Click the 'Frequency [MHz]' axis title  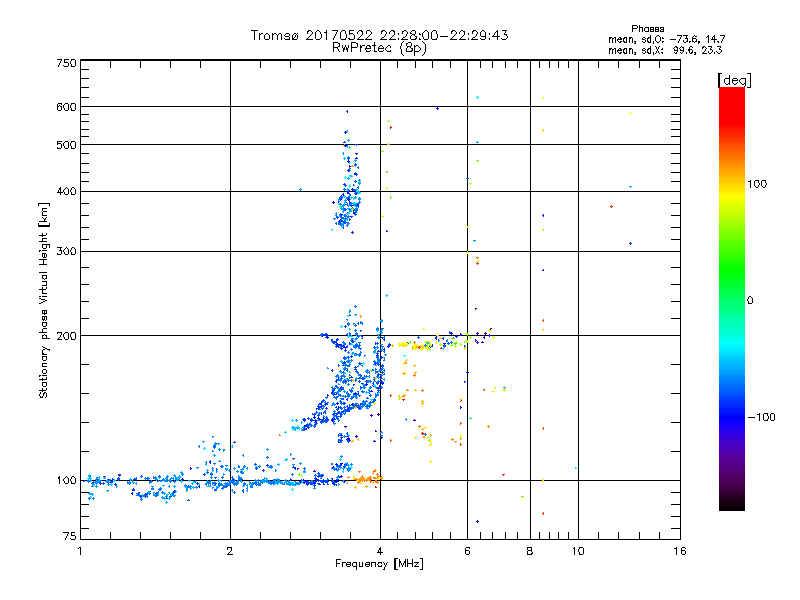coord(379,564)
